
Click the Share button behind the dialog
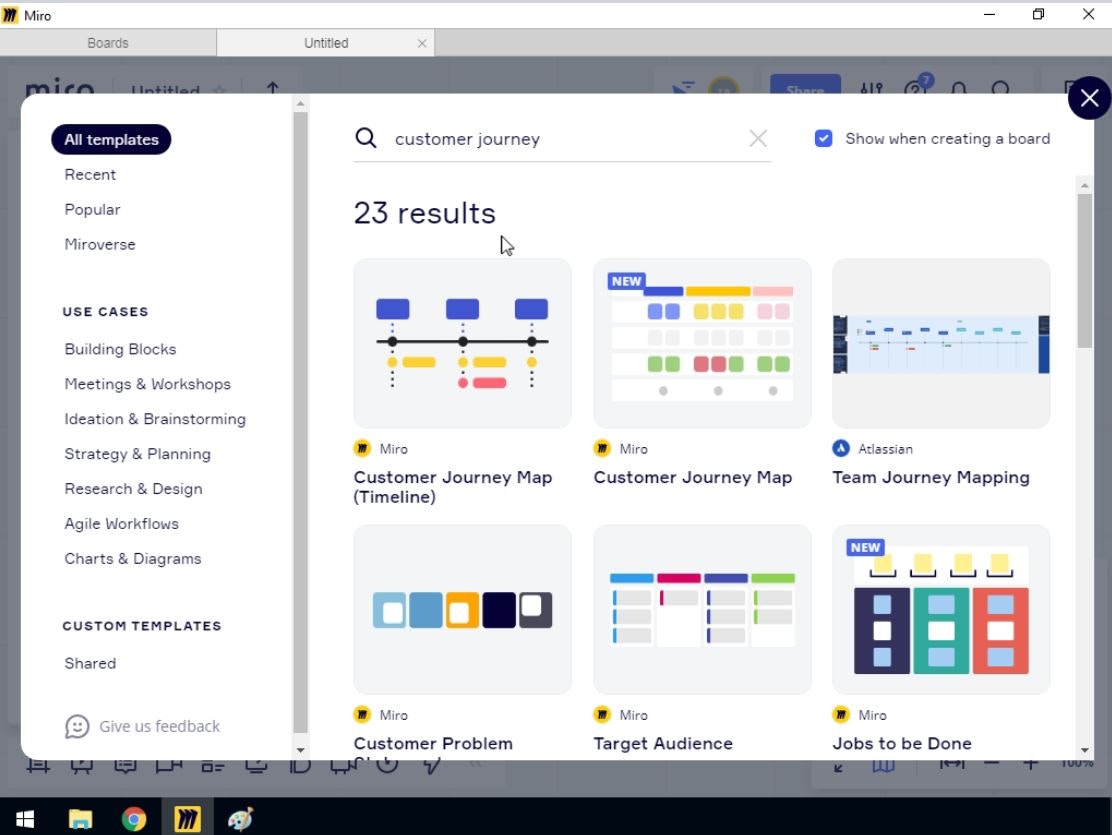click(x=806, y=84)
